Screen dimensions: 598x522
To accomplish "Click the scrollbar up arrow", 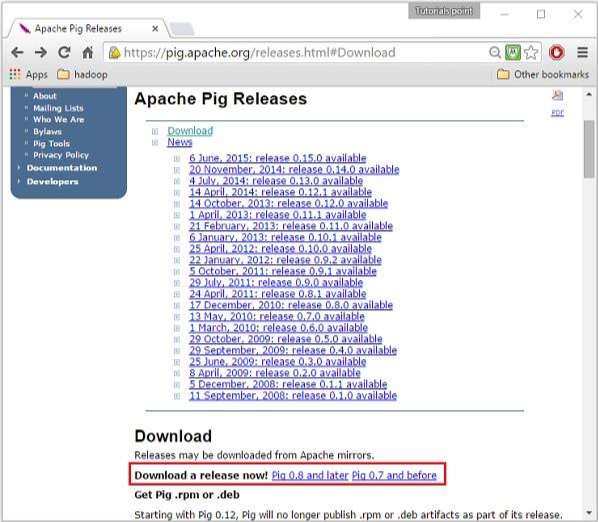I will pos(589,94).
